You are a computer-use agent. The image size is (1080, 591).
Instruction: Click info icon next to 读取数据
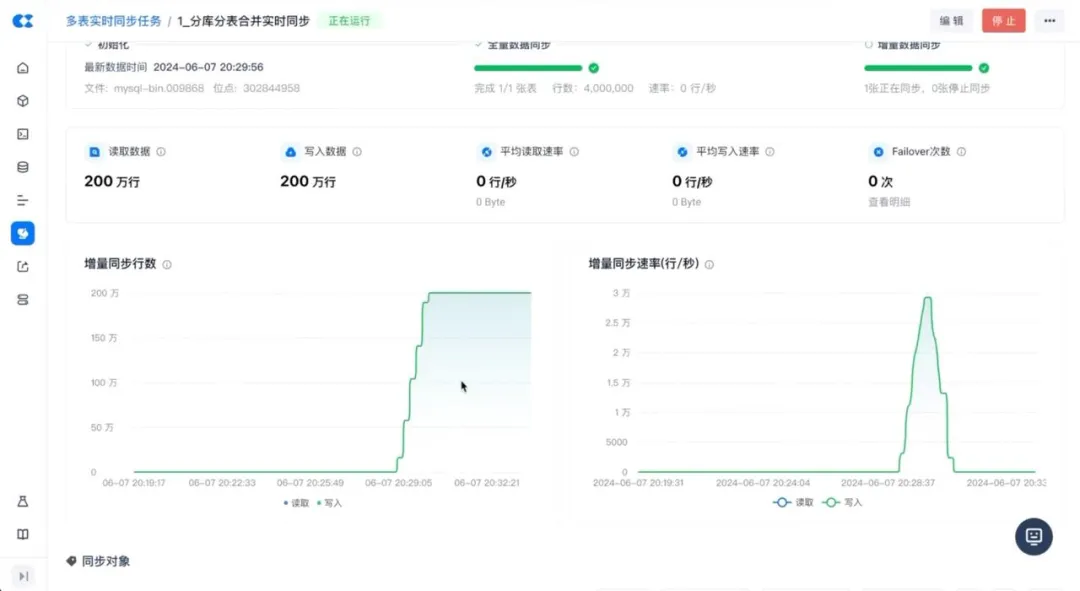click(x=161, y=152)
